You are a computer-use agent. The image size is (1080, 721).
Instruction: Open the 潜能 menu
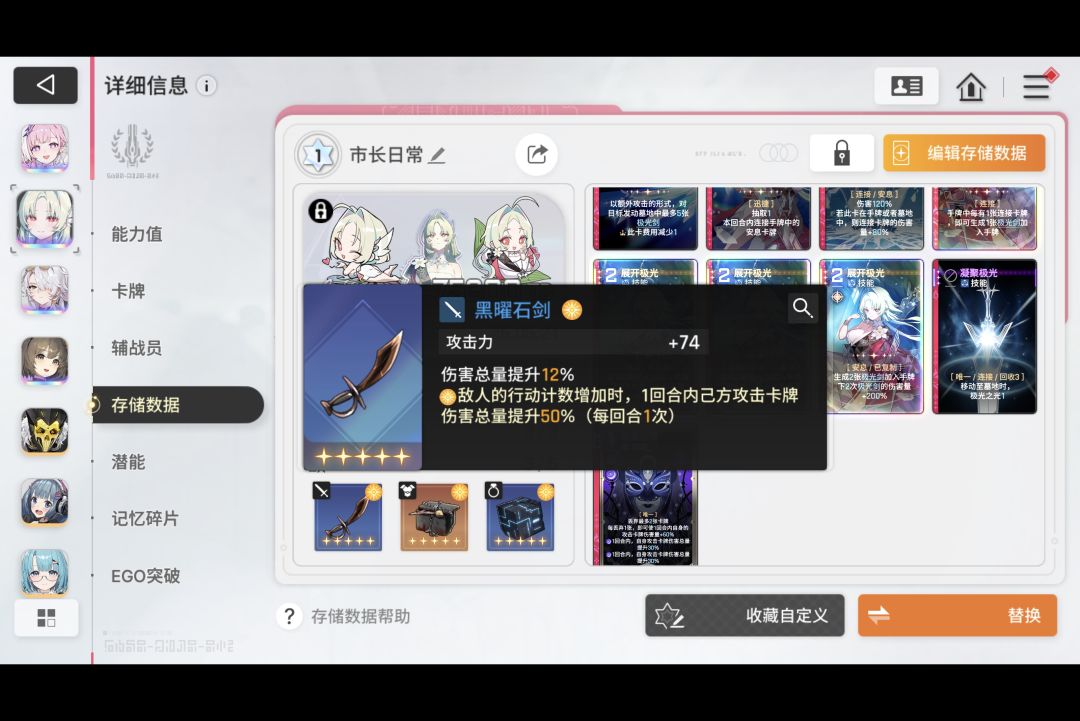coord(128,462)
